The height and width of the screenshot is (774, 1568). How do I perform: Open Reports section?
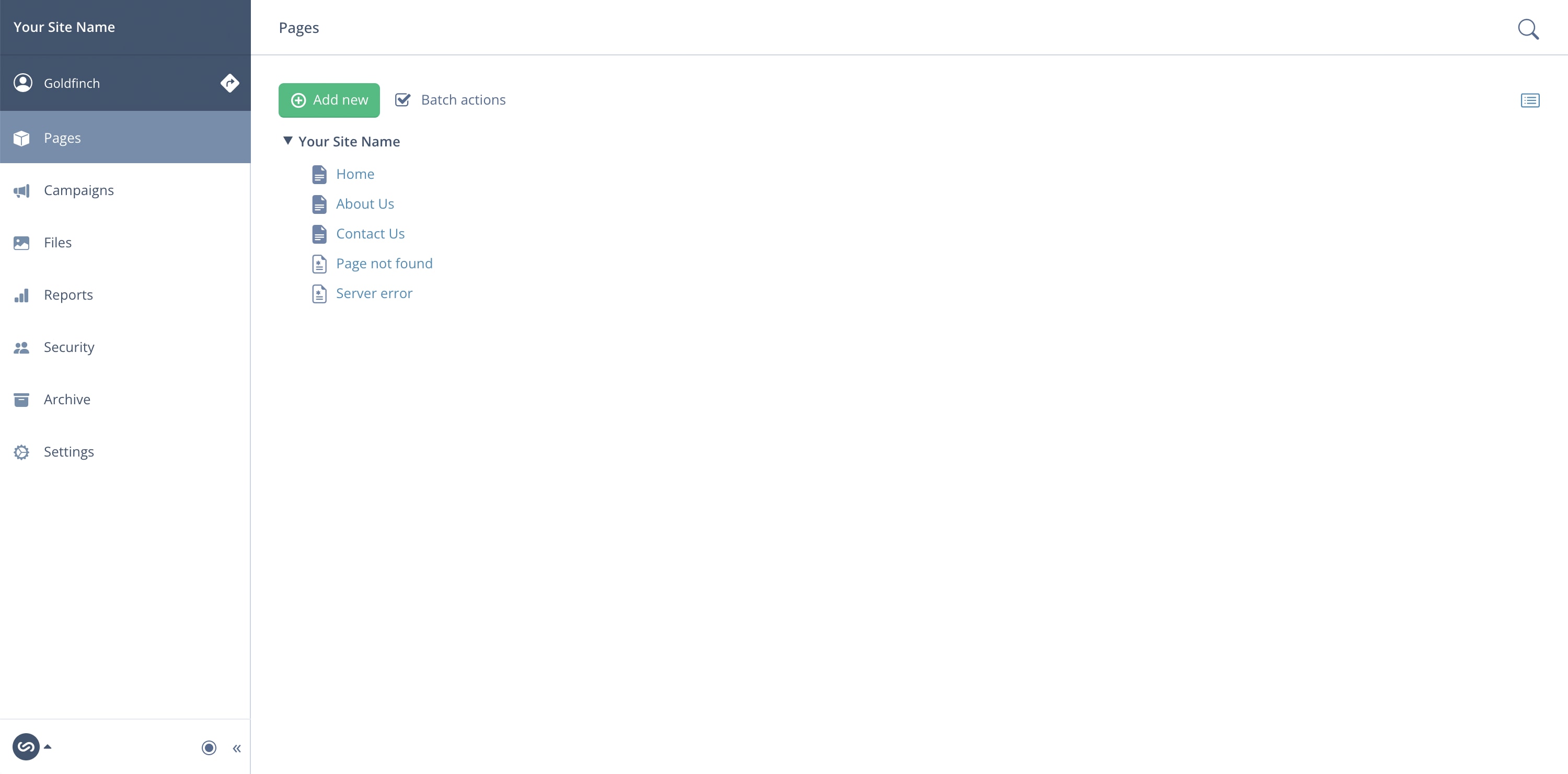point(68,294)
